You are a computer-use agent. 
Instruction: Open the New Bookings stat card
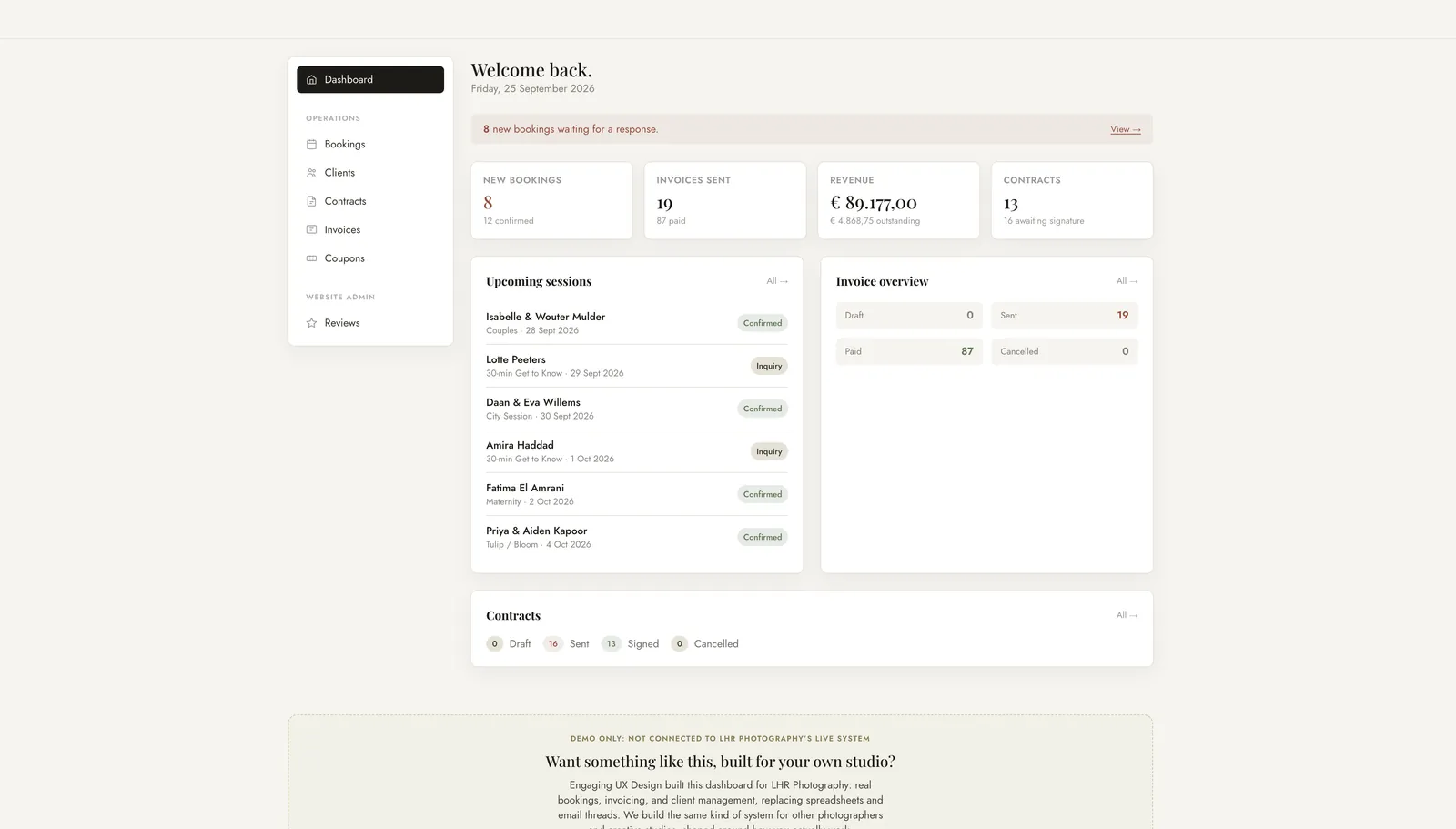[551, 200]
